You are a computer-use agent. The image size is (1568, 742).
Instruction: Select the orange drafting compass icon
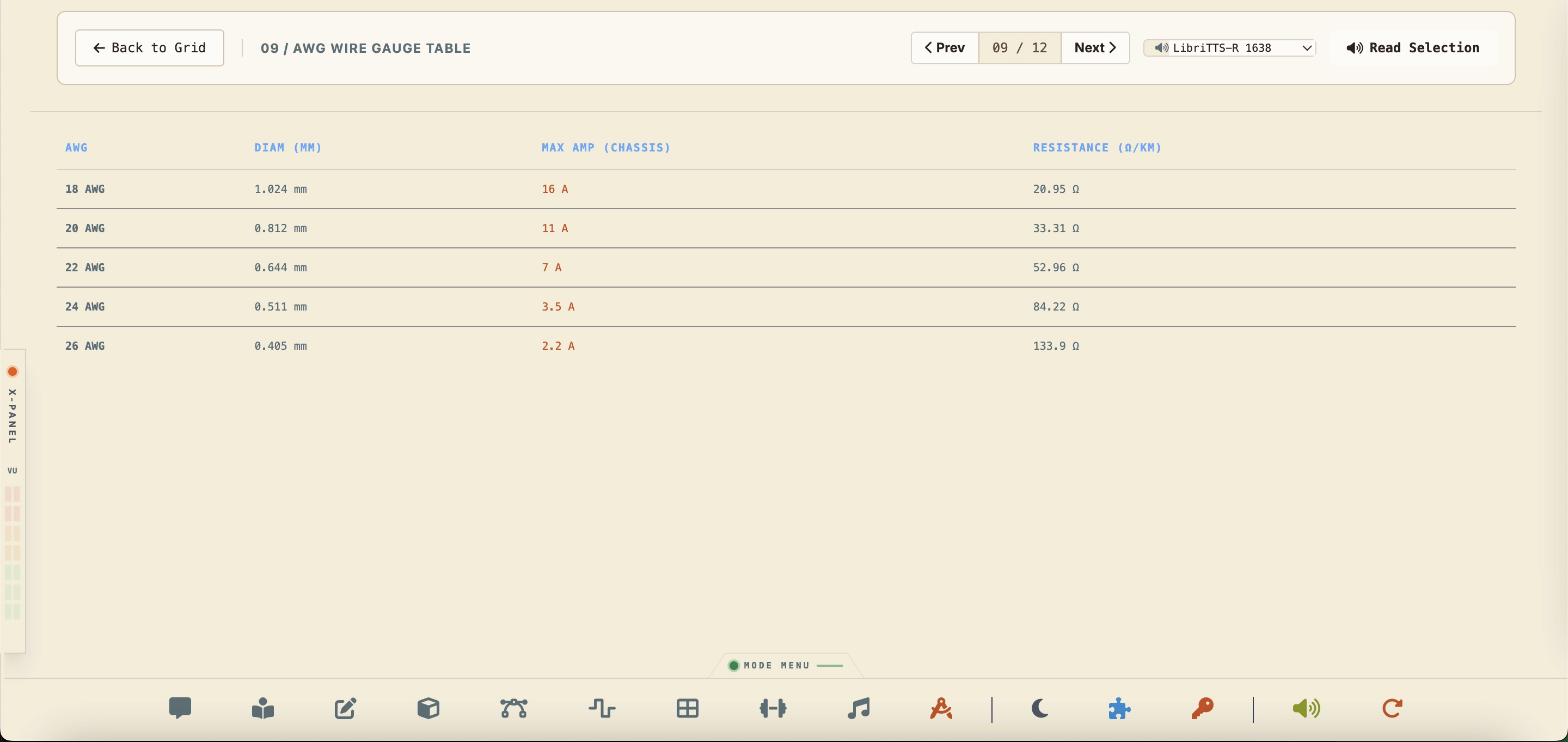(941, 708)
